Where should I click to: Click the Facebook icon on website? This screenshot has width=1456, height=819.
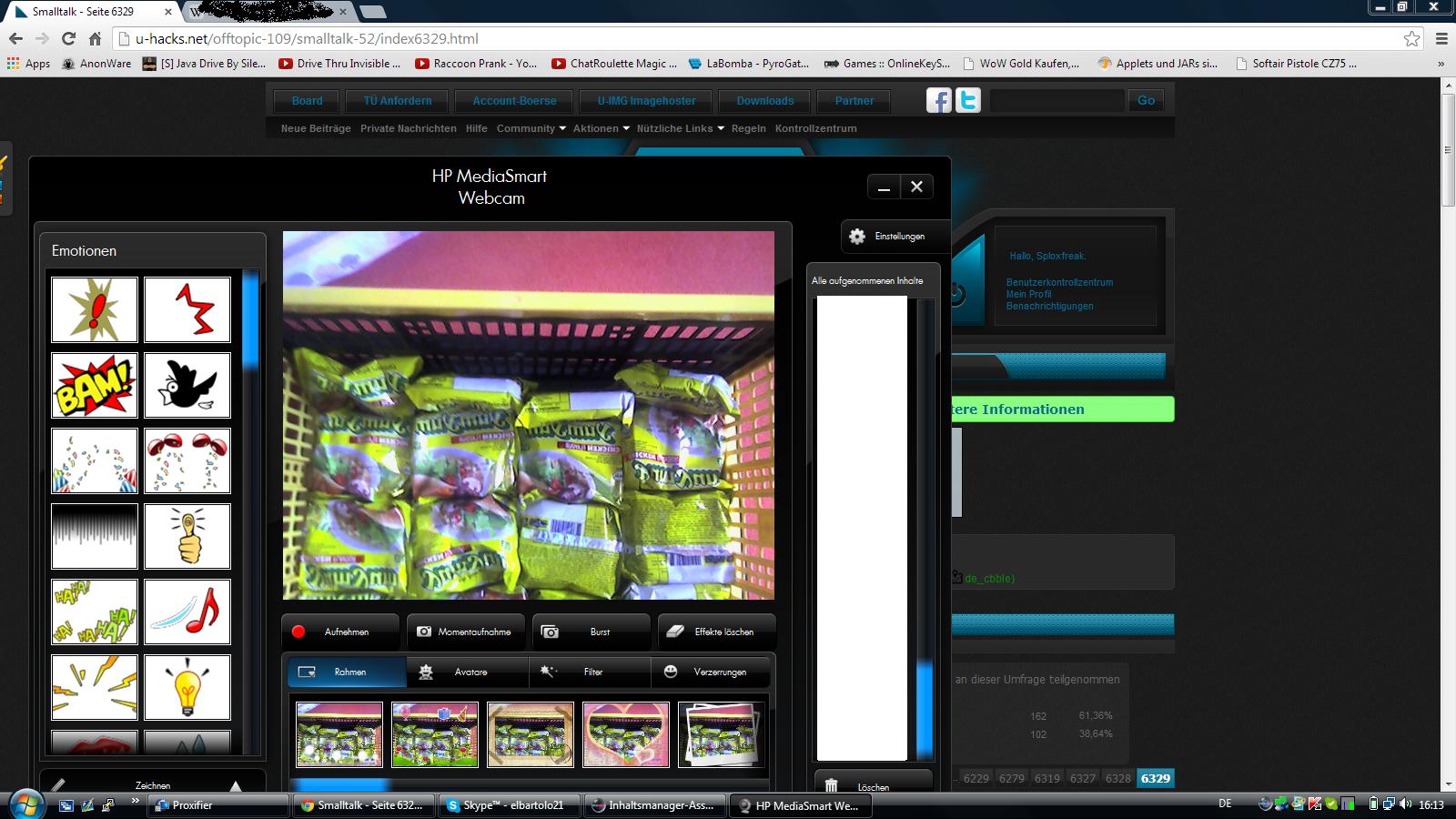pyautogui.click(x=938, y=100)
